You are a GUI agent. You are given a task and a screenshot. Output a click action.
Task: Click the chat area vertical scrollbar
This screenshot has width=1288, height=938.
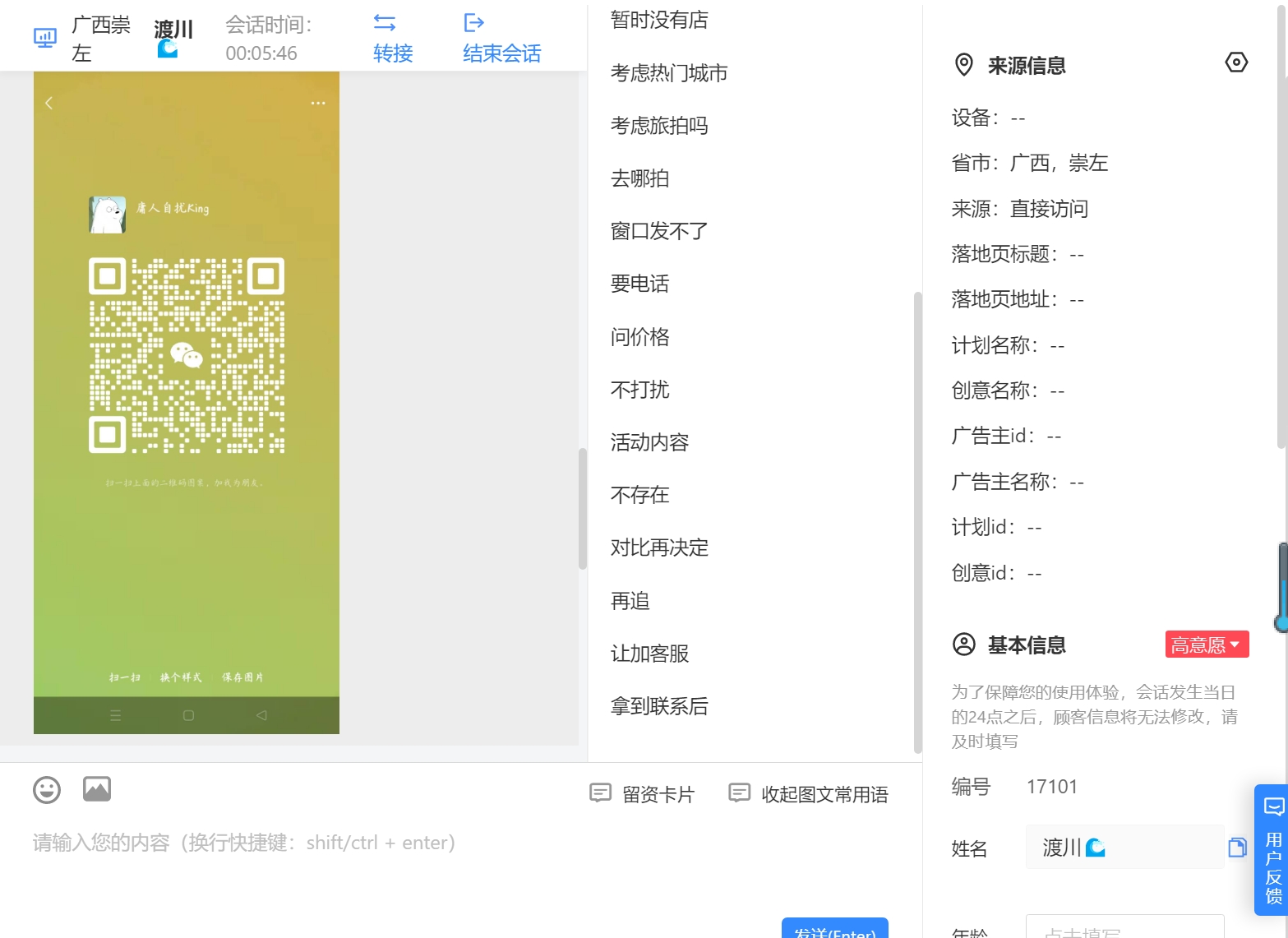[583, 509]
